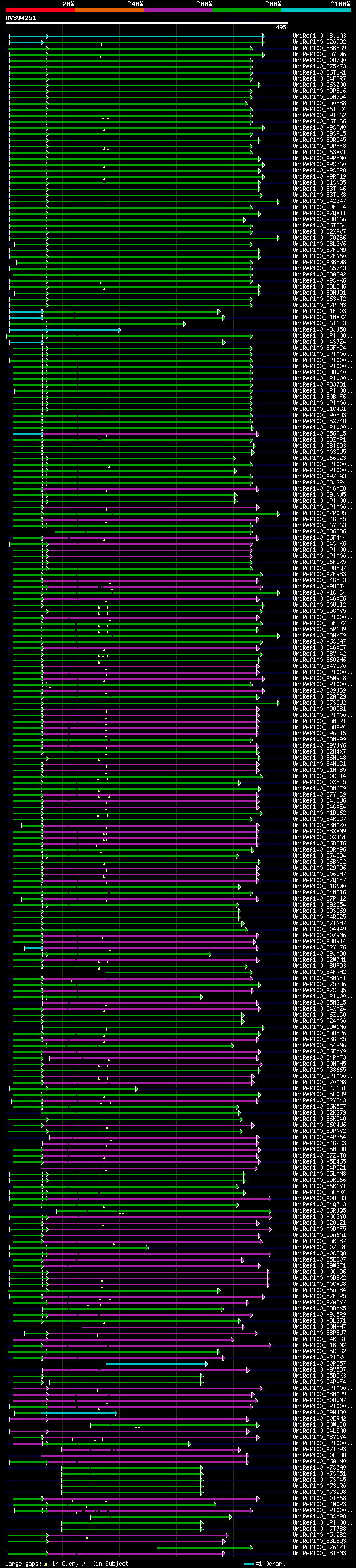Select hit UniRef100_A8J1A3
Viewport: 356px width, 1568px height.
point(319,36)
